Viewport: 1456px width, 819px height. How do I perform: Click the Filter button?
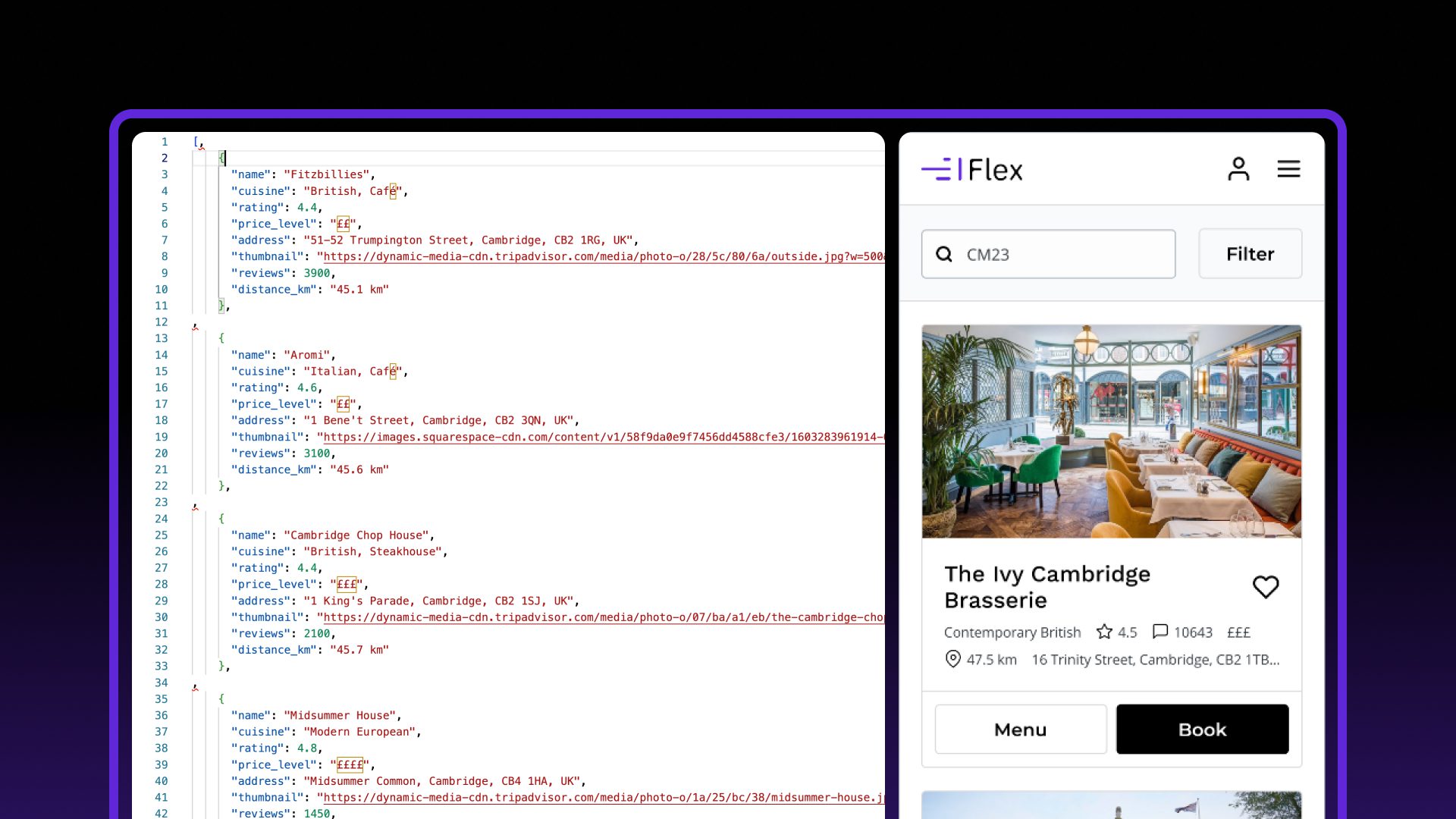[x=1250, y=253]
